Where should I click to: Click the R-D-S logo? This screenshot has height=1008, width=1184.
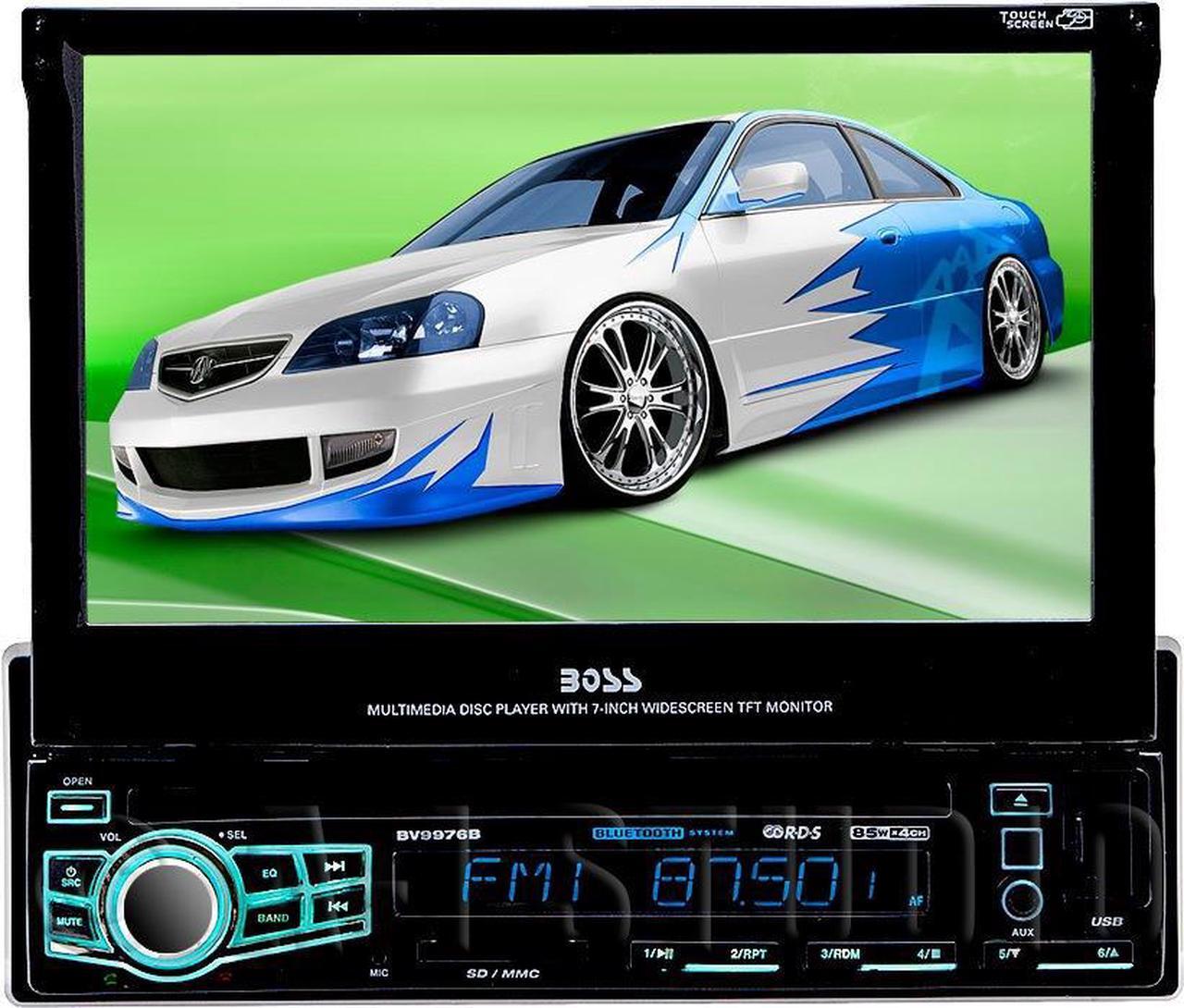point(792,832)
